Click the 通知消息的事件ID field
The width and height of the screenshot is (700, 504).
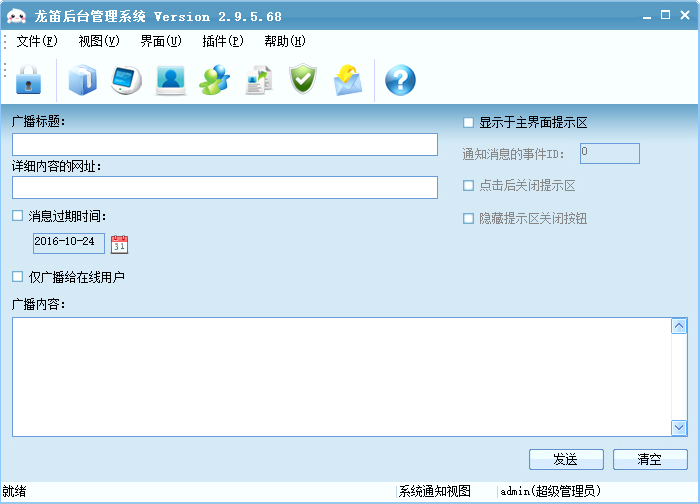pyautogui.click(x=610, y=153)
